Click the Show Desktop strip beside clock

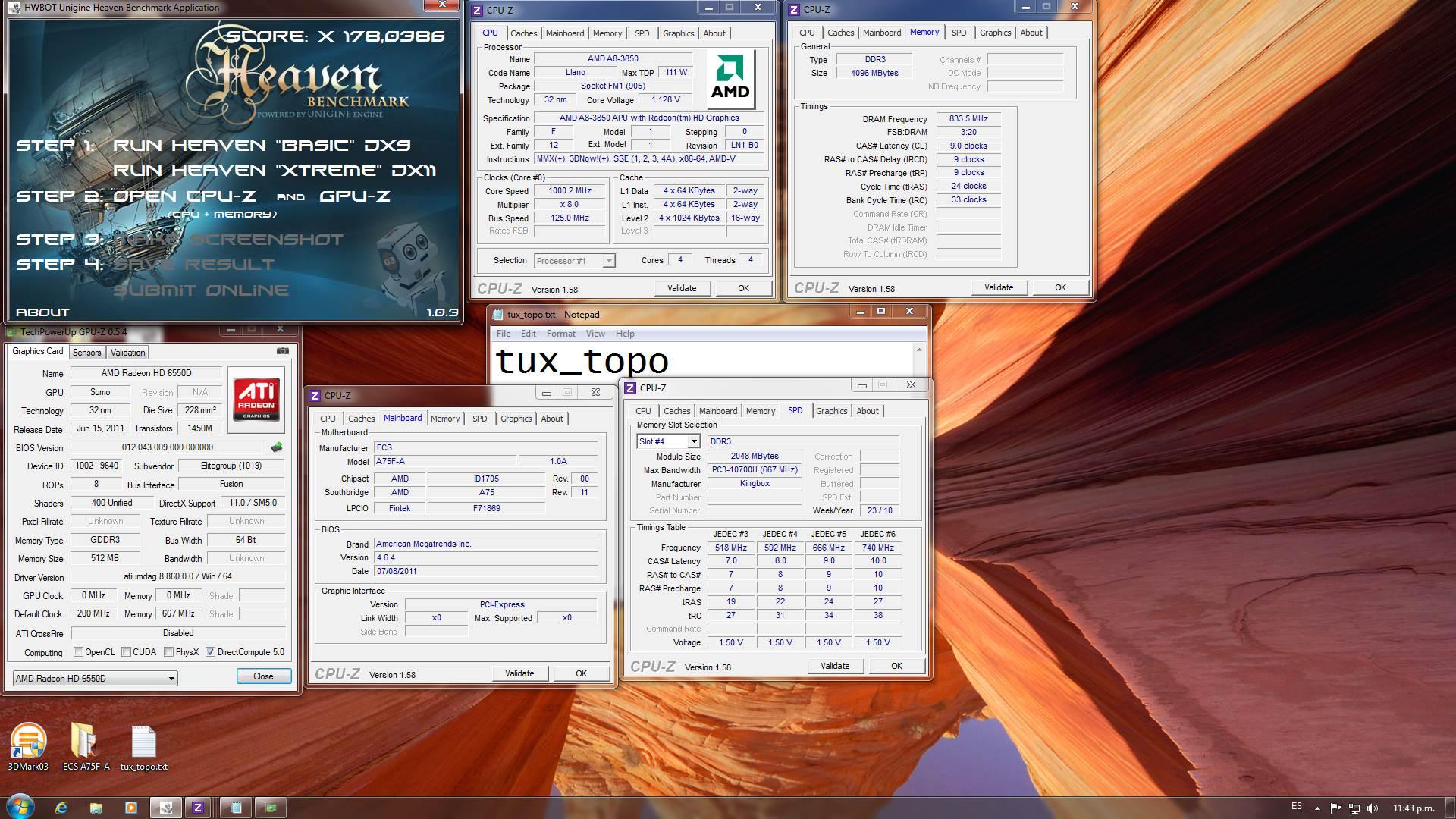(x=1451, y=808)
